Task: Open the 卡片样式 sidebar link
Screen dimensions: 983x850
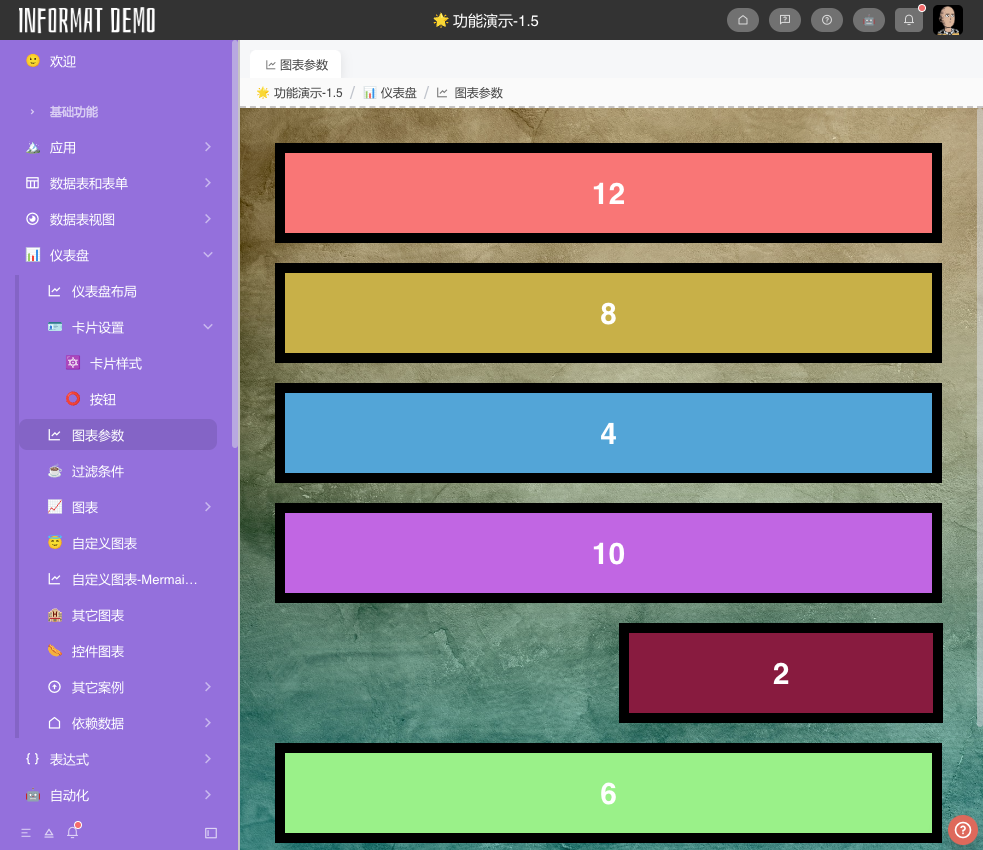Action: pyautogui.click(x=116, y=363)
